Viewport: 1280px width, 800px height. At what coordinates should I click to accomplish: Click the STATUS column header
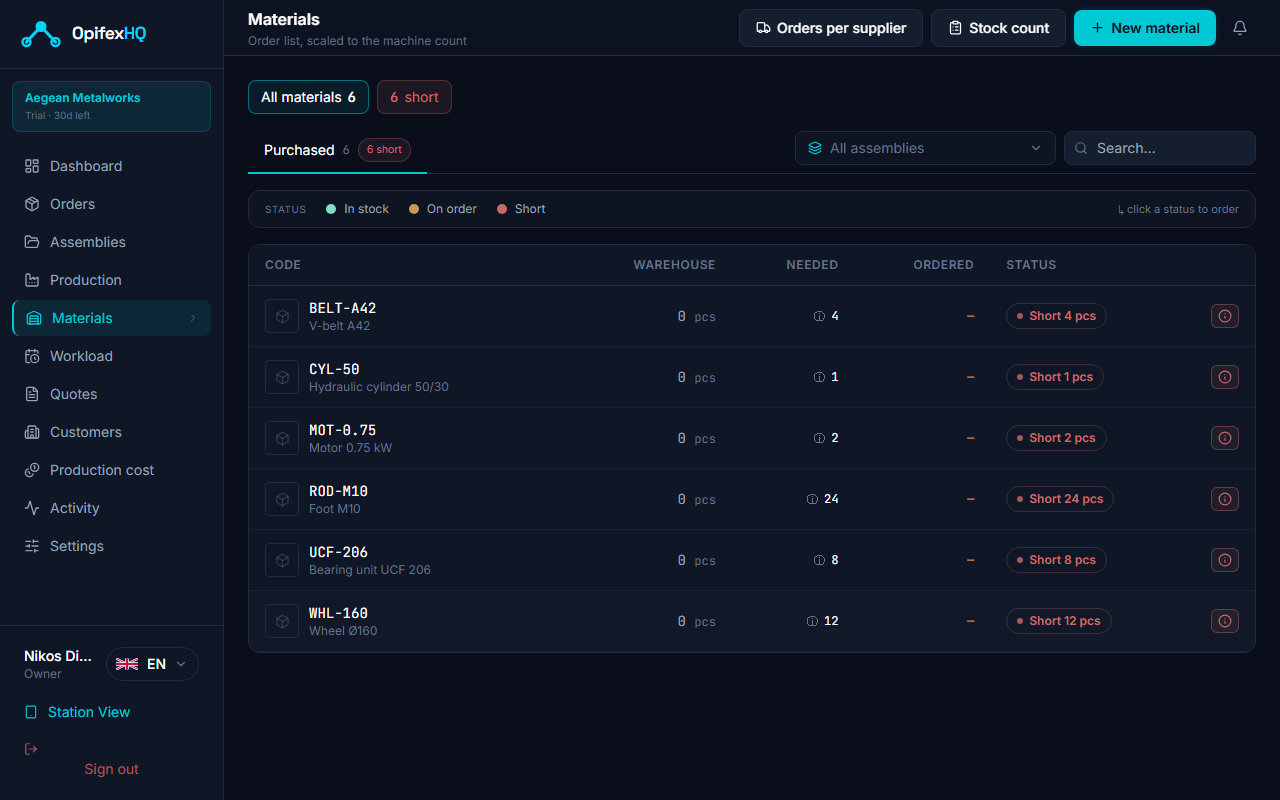[1031, 265]
